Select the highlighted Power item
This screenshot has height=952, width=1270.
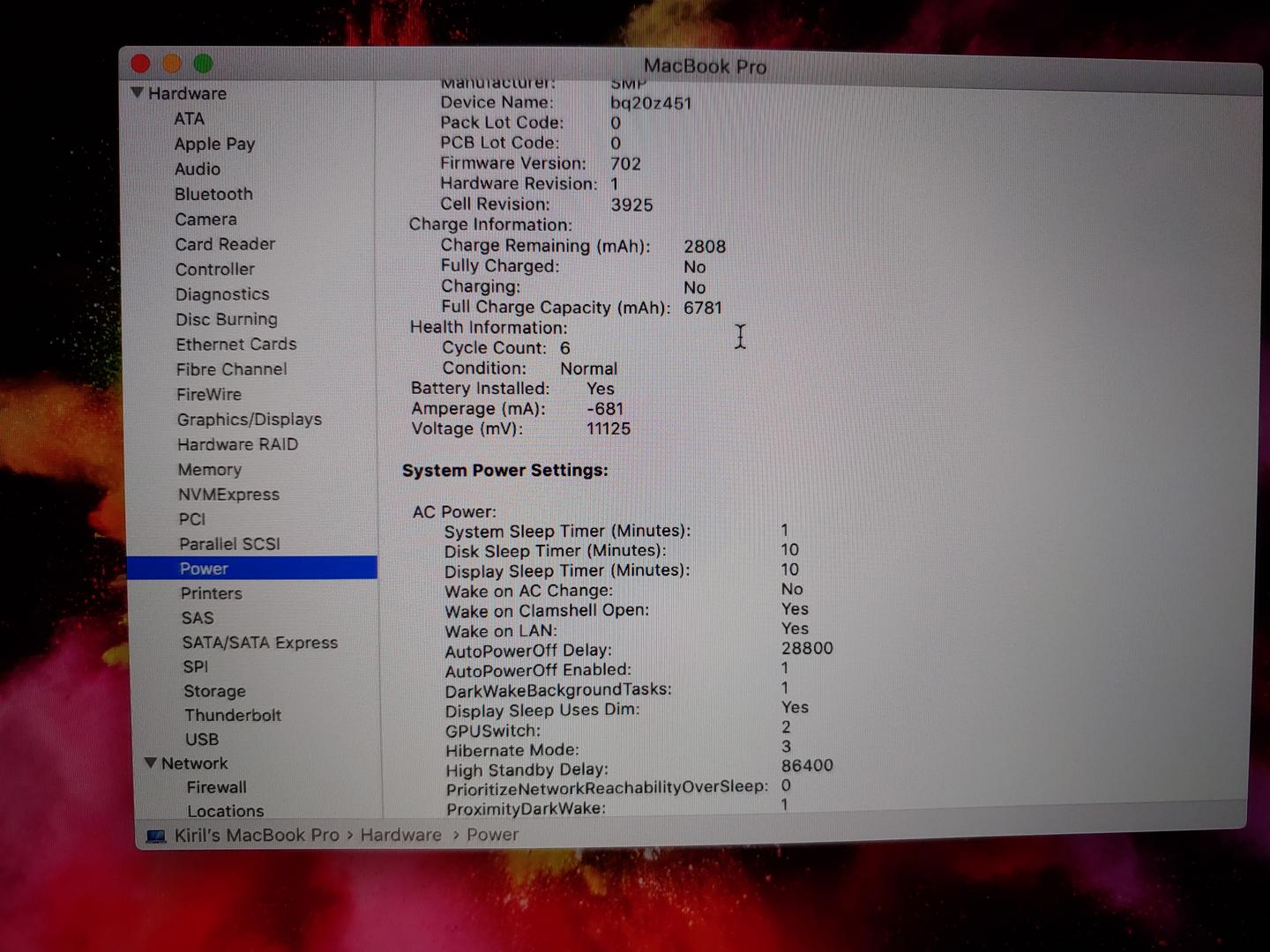(252, 568)
